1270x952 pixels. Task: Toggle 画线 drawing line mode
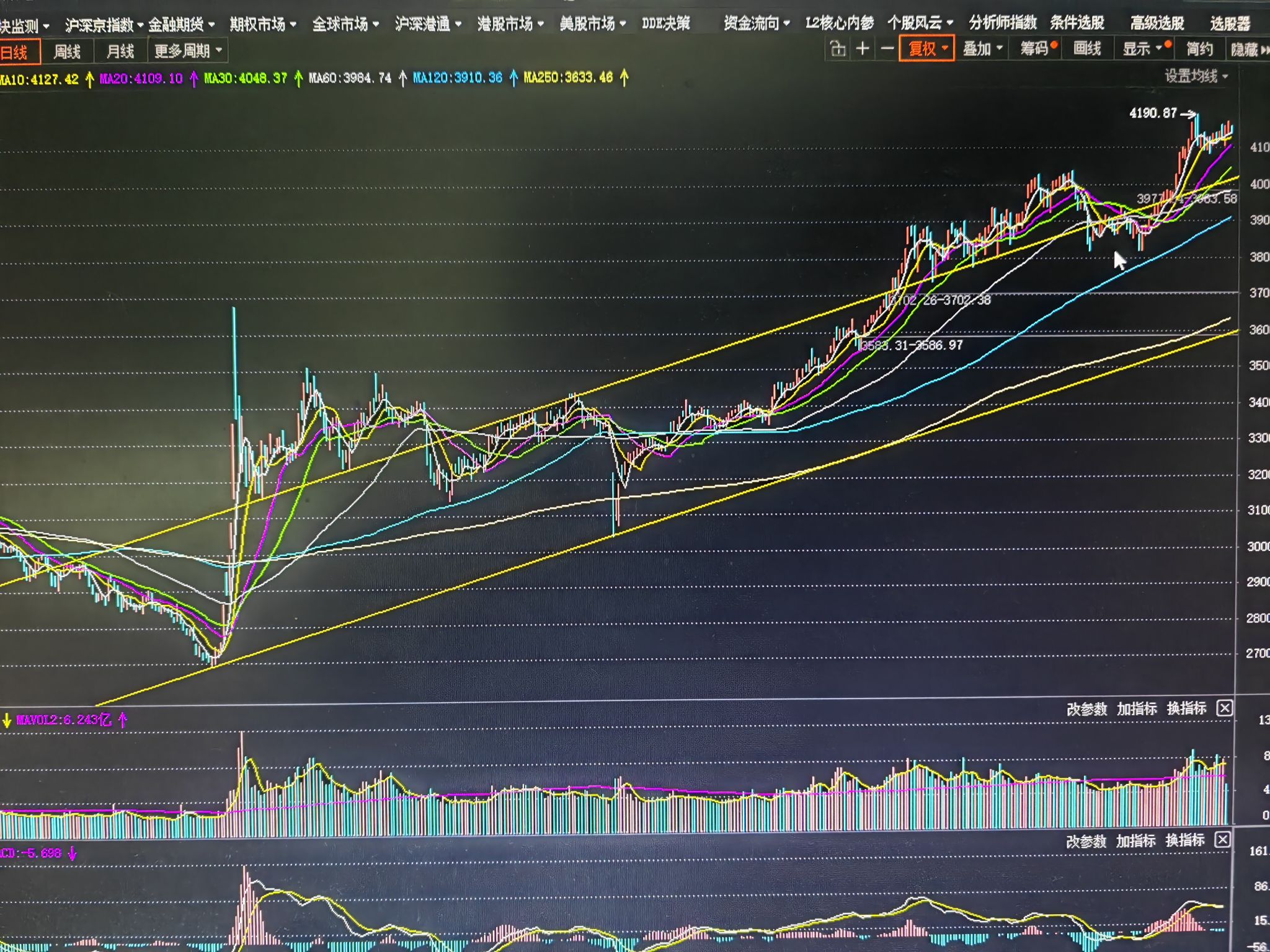point(1087,48)
